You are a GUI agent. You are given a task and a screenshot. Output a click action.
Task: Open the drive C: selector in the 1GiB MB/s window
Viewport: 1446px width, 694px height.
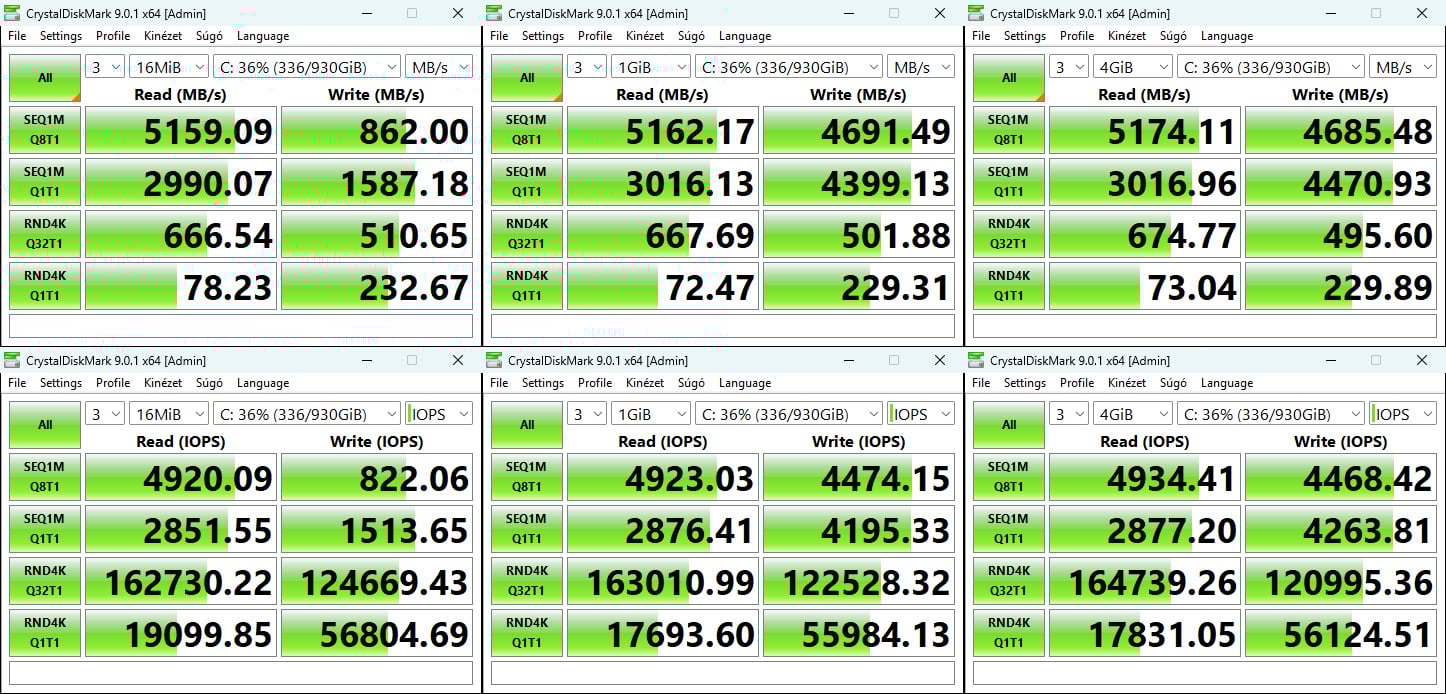(x=787, y=67)
